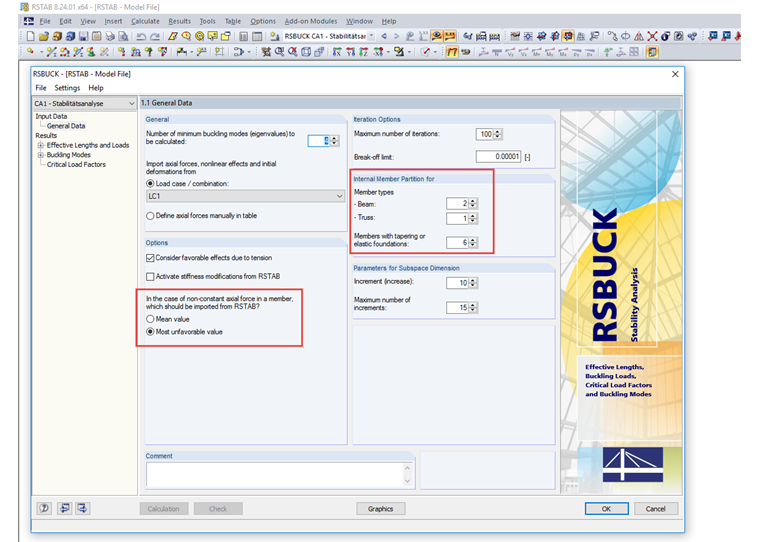This screenshot has height=542, width=760.
Task: Click the Check button
Action: pyautogui.click(x=218, y=509)
